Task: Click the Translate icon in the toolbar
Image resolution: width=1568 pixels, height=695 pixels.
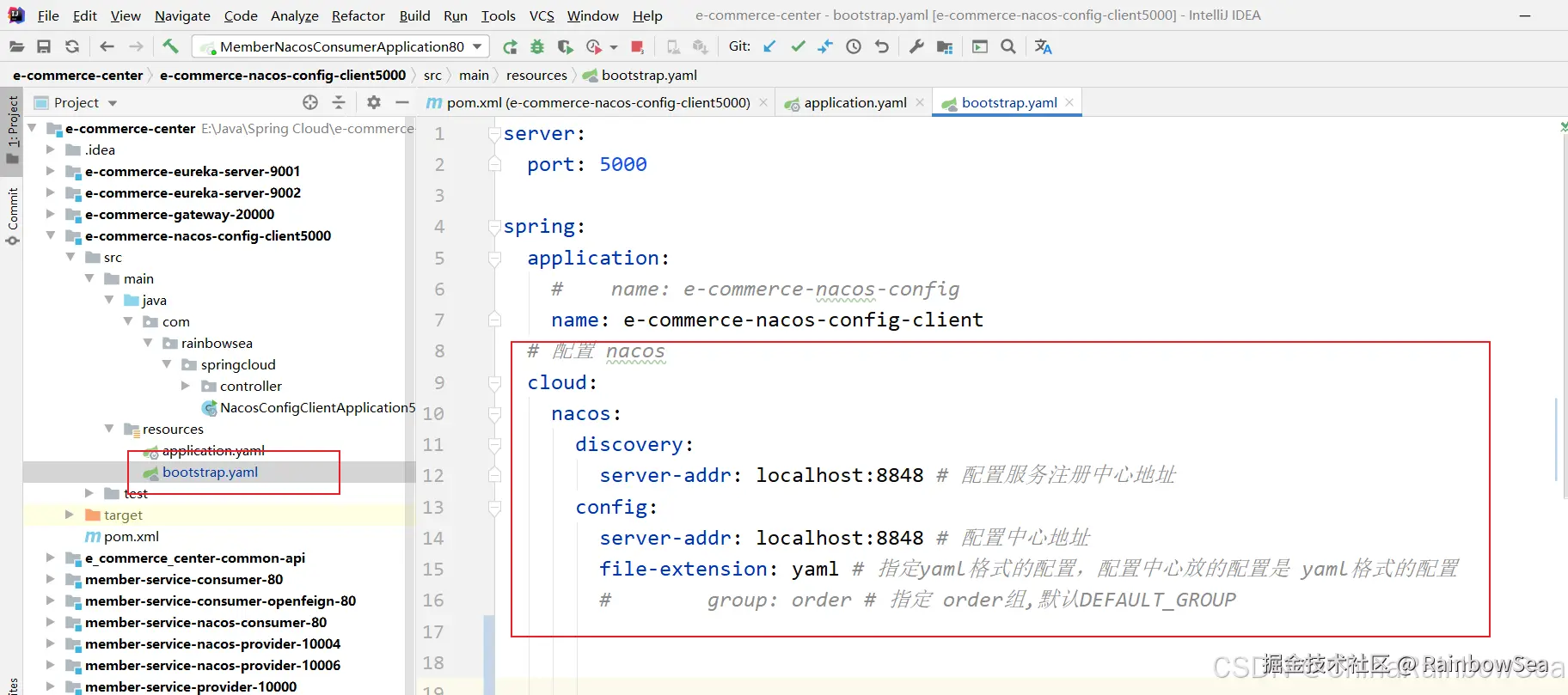Action: 1043,46
